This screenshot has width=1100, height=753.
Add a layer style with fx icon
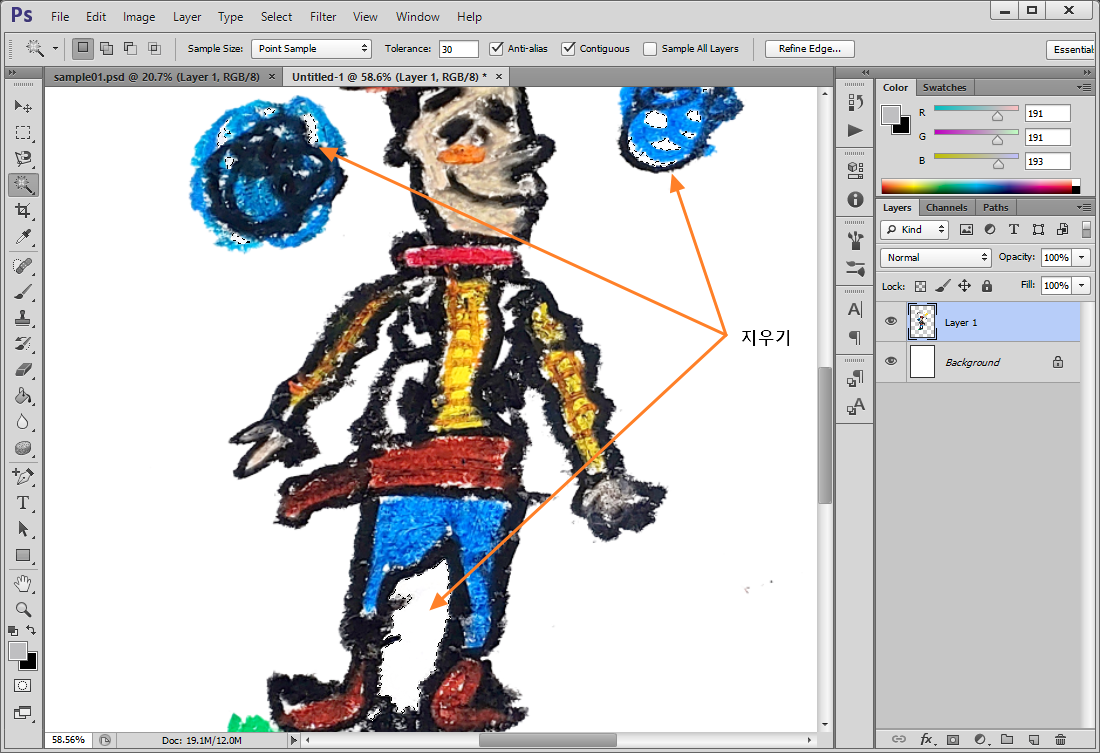926,739
